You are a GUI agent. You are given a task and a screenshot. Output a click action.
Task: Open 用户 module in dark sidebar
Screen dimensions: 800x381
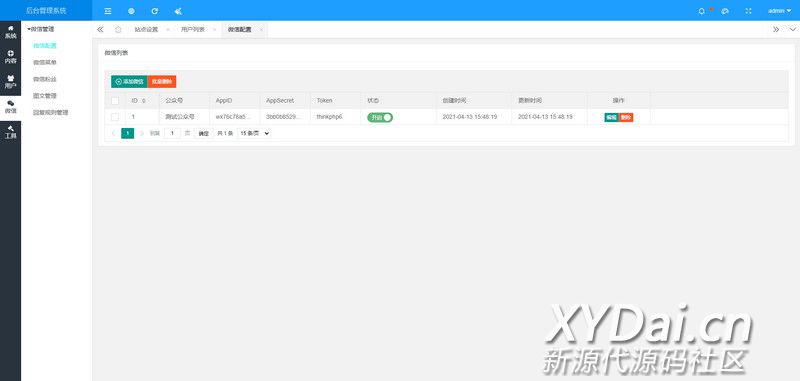click(10, 82)
